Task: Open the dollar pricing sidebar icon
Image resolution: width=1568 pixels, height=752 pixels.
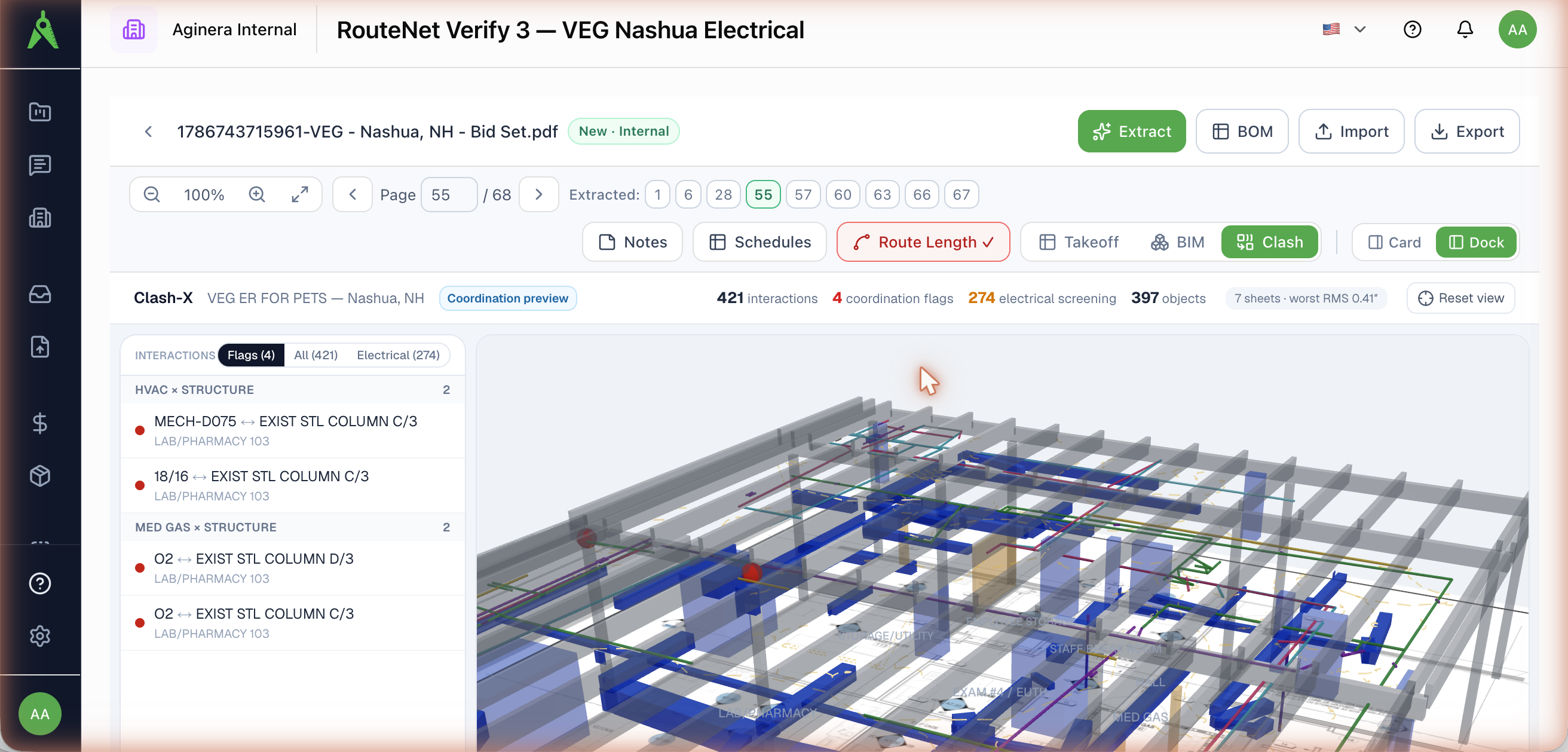Action: click(40, 423)
